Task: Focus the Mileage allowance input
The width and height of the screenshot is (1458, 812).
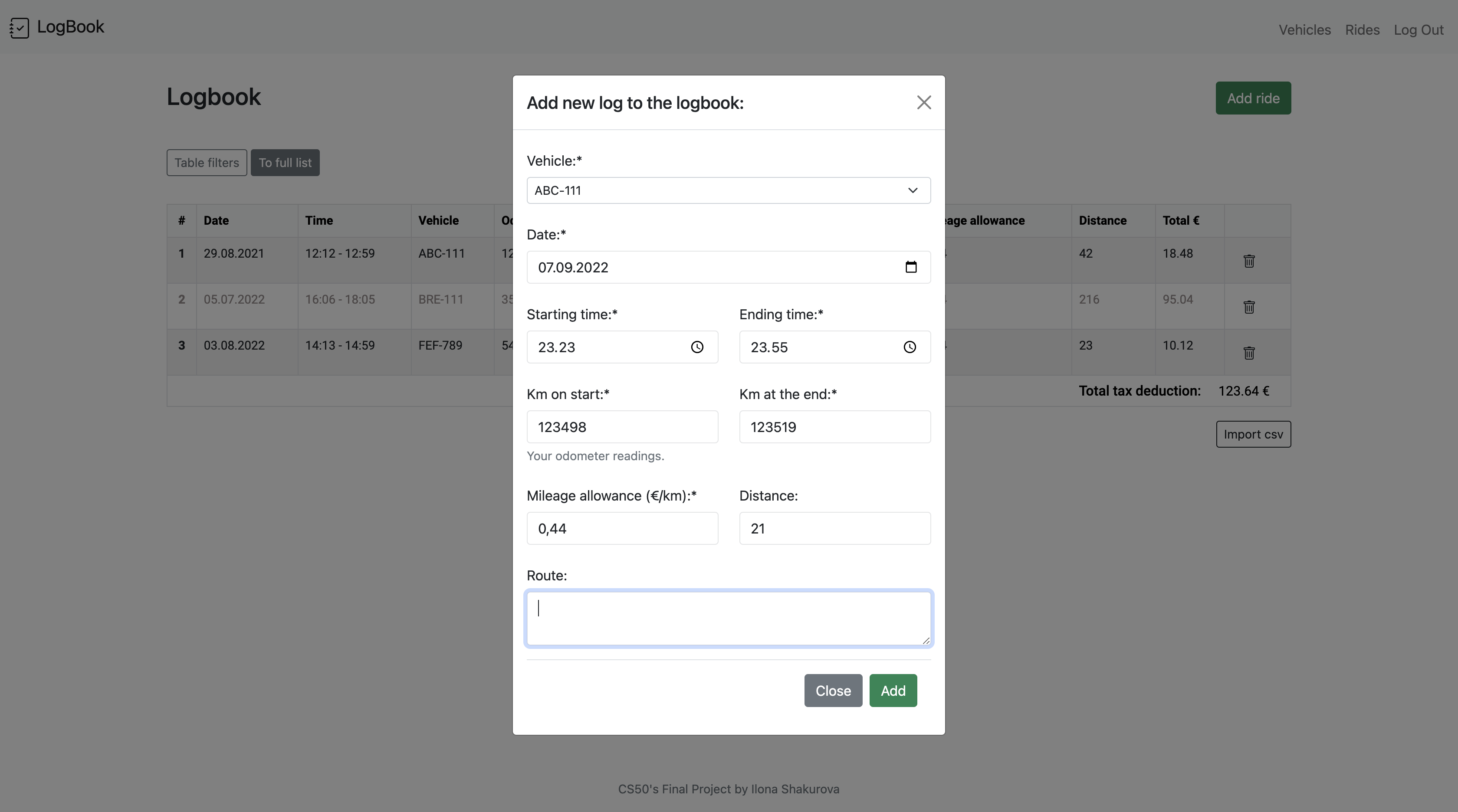Action: point(621,528)
